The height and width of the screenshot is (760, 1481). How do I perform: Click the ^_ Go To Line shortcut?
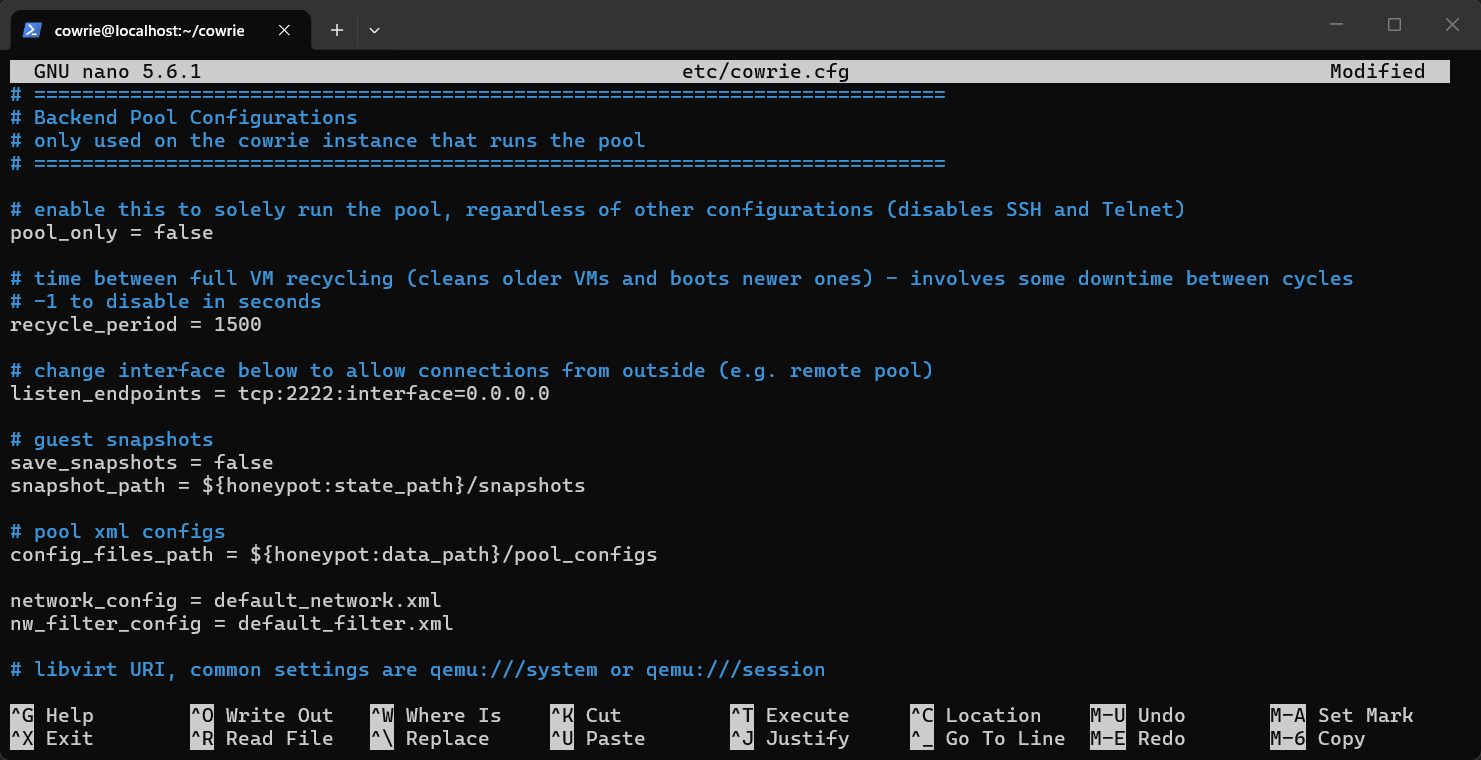tap(988, 739)
